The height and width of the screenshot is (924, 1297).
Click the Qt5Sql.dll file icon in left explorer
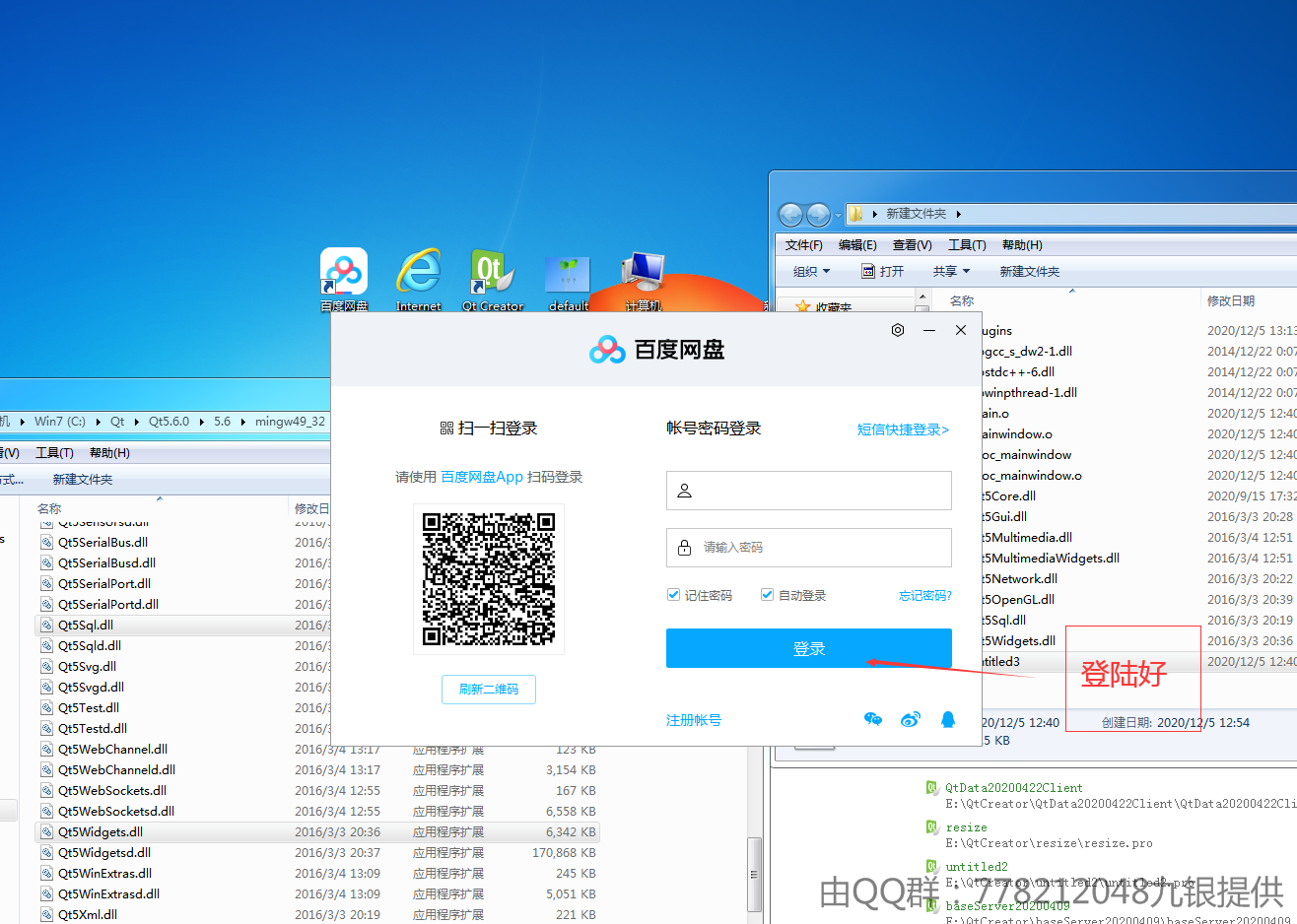click(46, 625)
